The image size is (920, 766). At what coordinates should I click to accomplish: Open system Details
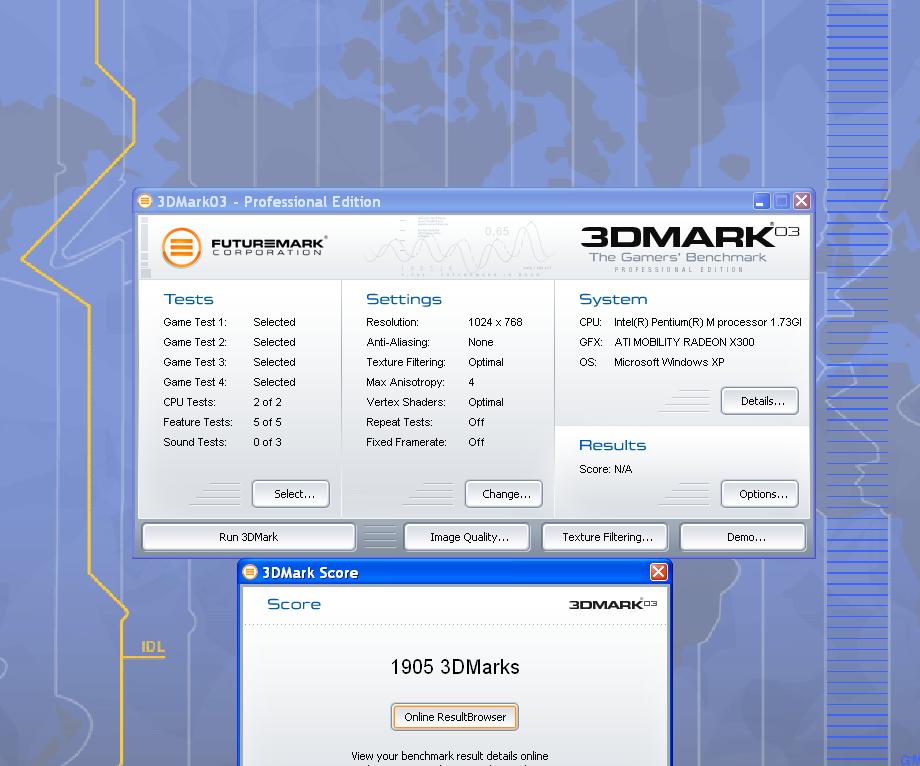760,401
